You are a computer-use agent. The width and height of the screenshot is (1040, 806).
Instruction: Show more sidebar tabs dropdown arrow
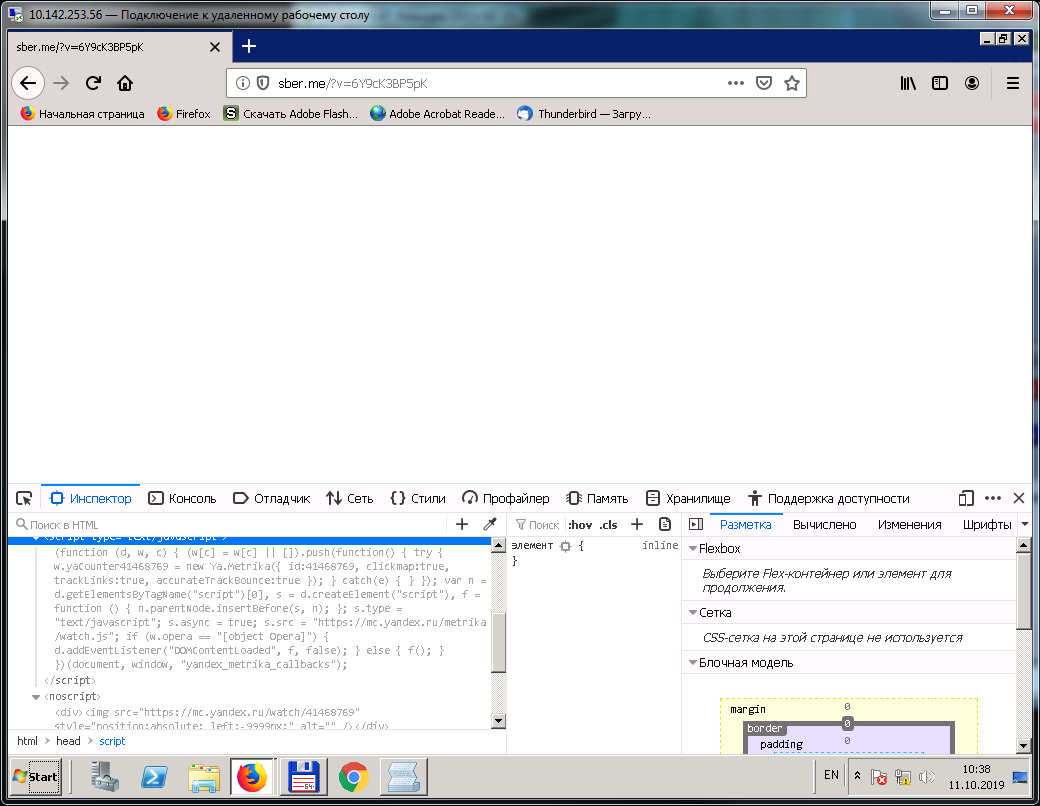tap(1025, 524)
